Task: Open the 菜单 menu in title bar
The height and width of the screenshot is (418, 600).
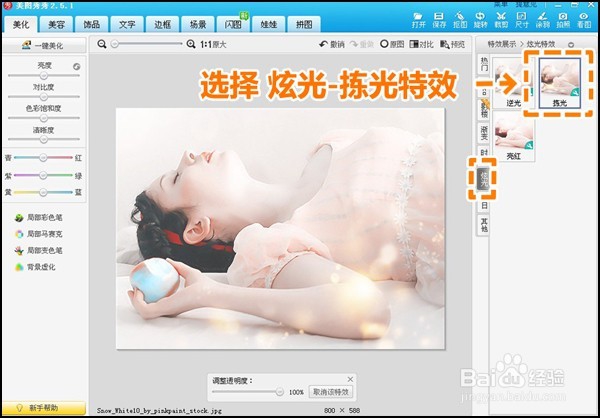Action: tap(502, 5)
